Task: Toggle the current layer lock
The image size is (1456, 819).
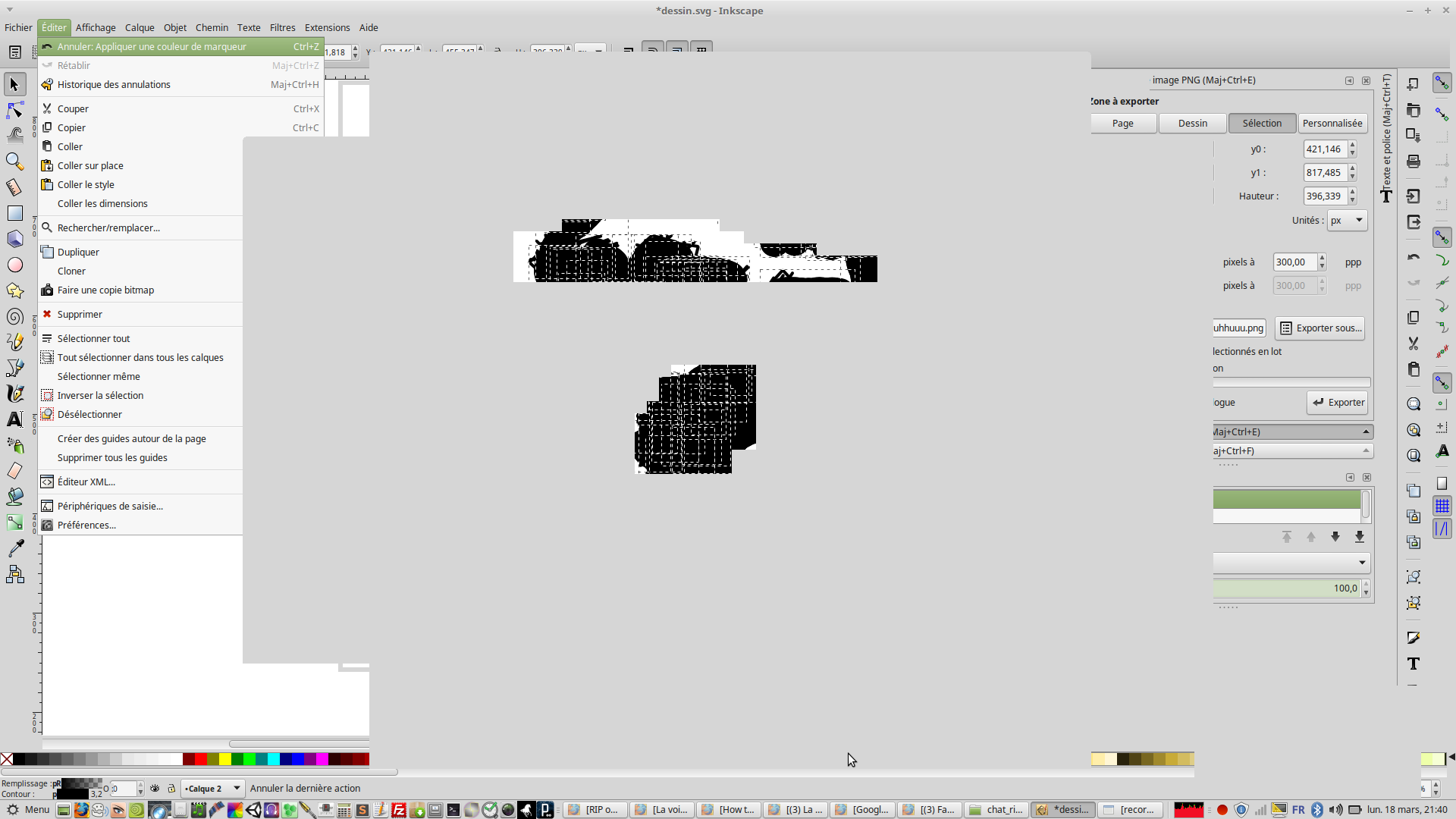Action: click(171, 789)
